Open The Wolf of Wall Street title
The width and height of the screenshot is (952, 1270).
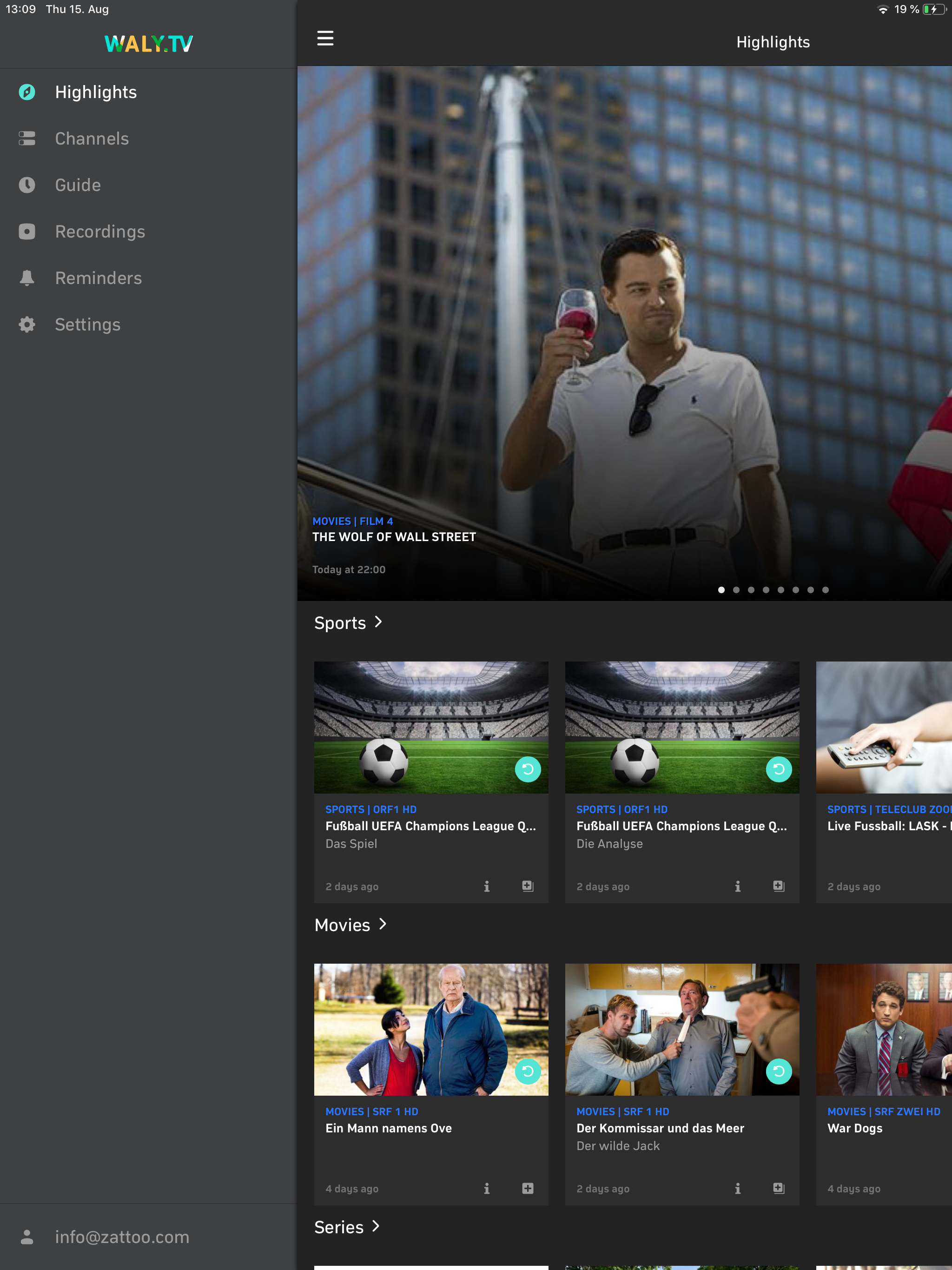[x=394, y=537]
